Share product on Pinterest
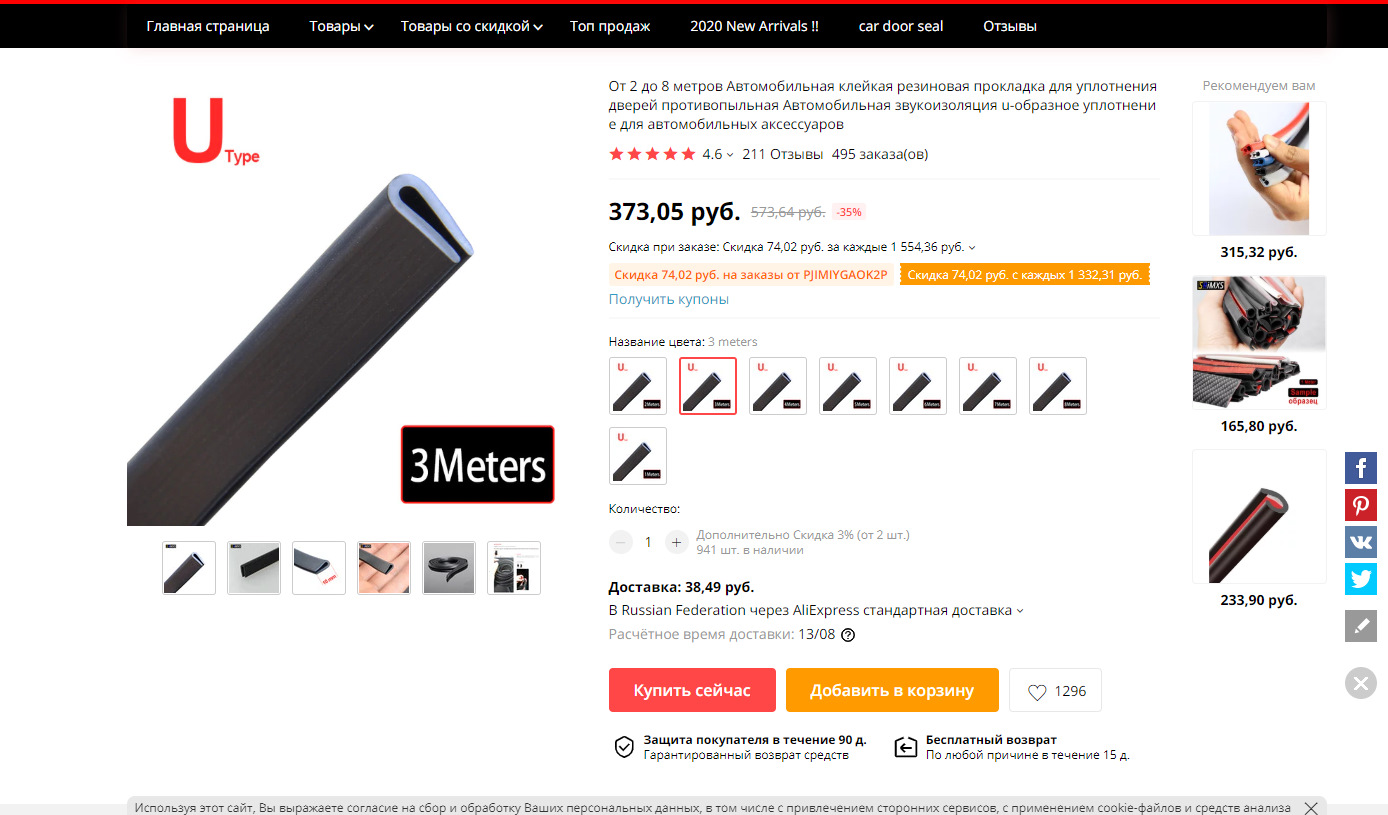The height and width of the screenshot is (815, 1388). (1361, 504)
